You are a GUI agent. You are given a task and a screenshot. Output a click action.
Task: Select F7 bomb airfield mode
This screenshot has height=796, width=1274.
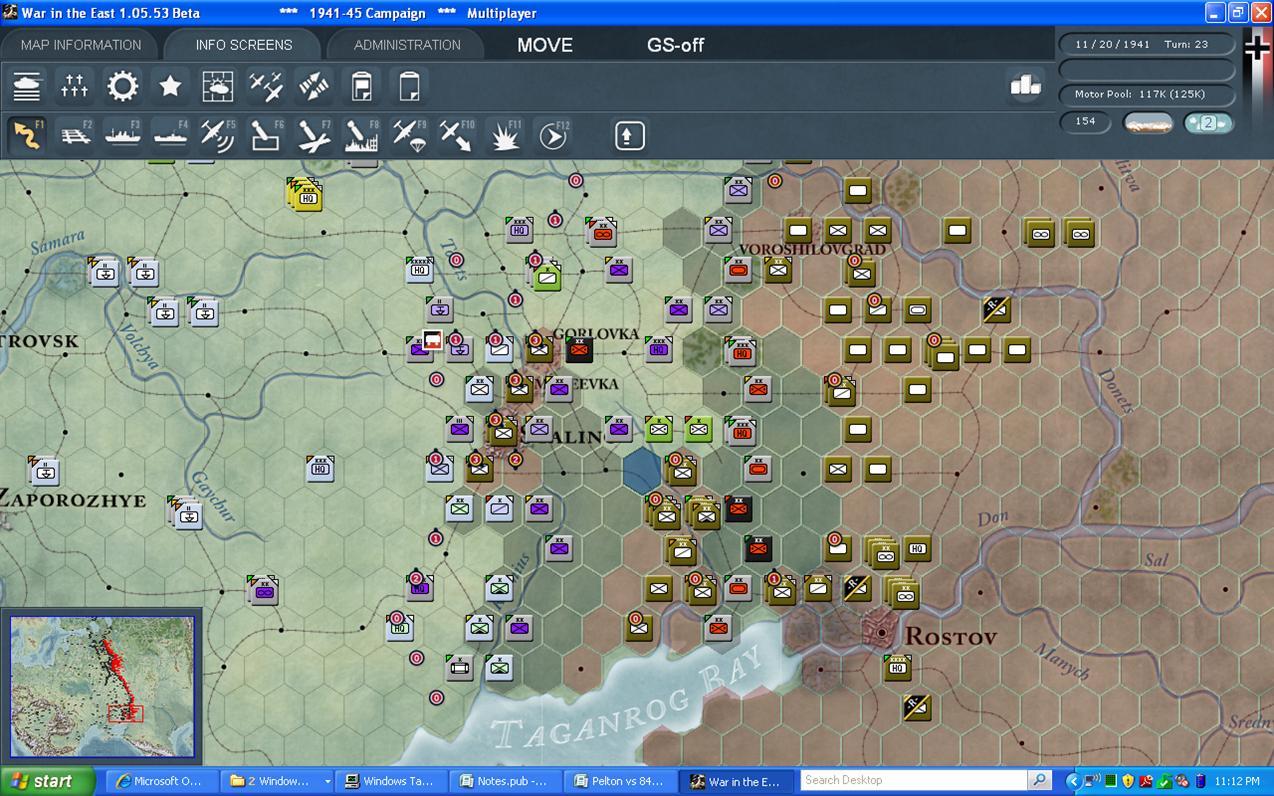[x=314, y=135]
